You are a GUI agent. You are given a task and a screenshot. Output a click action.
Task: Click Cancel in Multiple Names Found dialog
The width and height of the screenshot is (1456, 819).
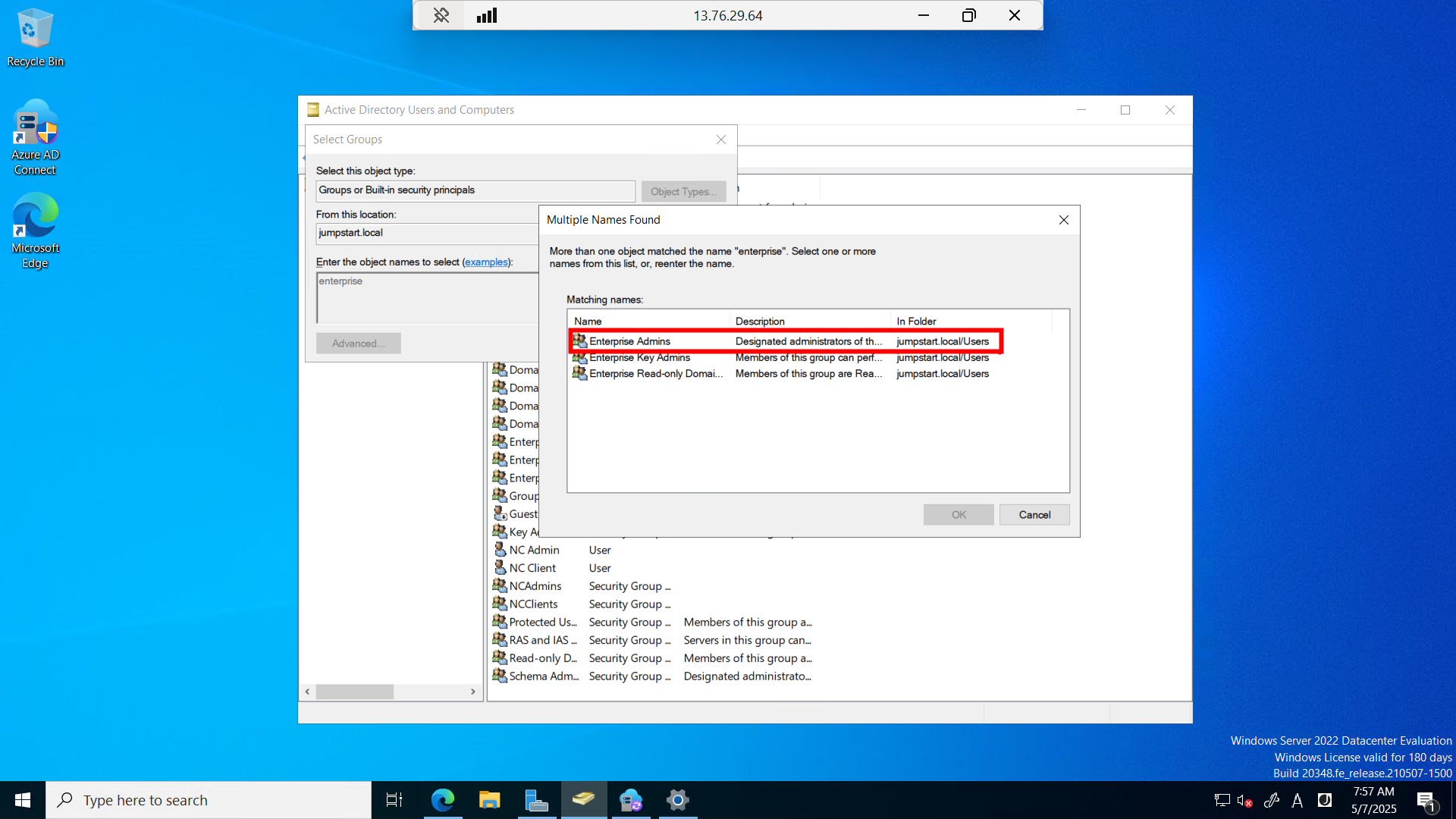[1034, 514]
